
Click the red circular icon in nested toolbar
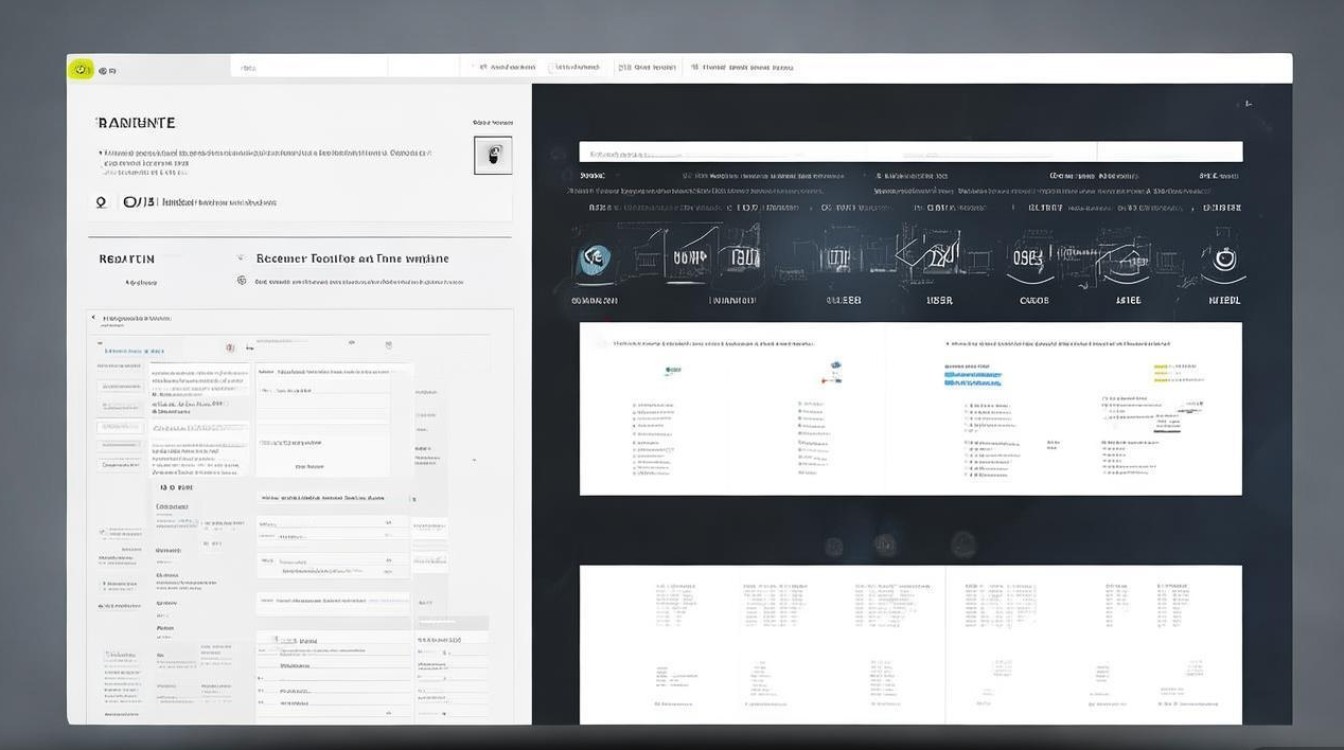[x=230, y=348]
